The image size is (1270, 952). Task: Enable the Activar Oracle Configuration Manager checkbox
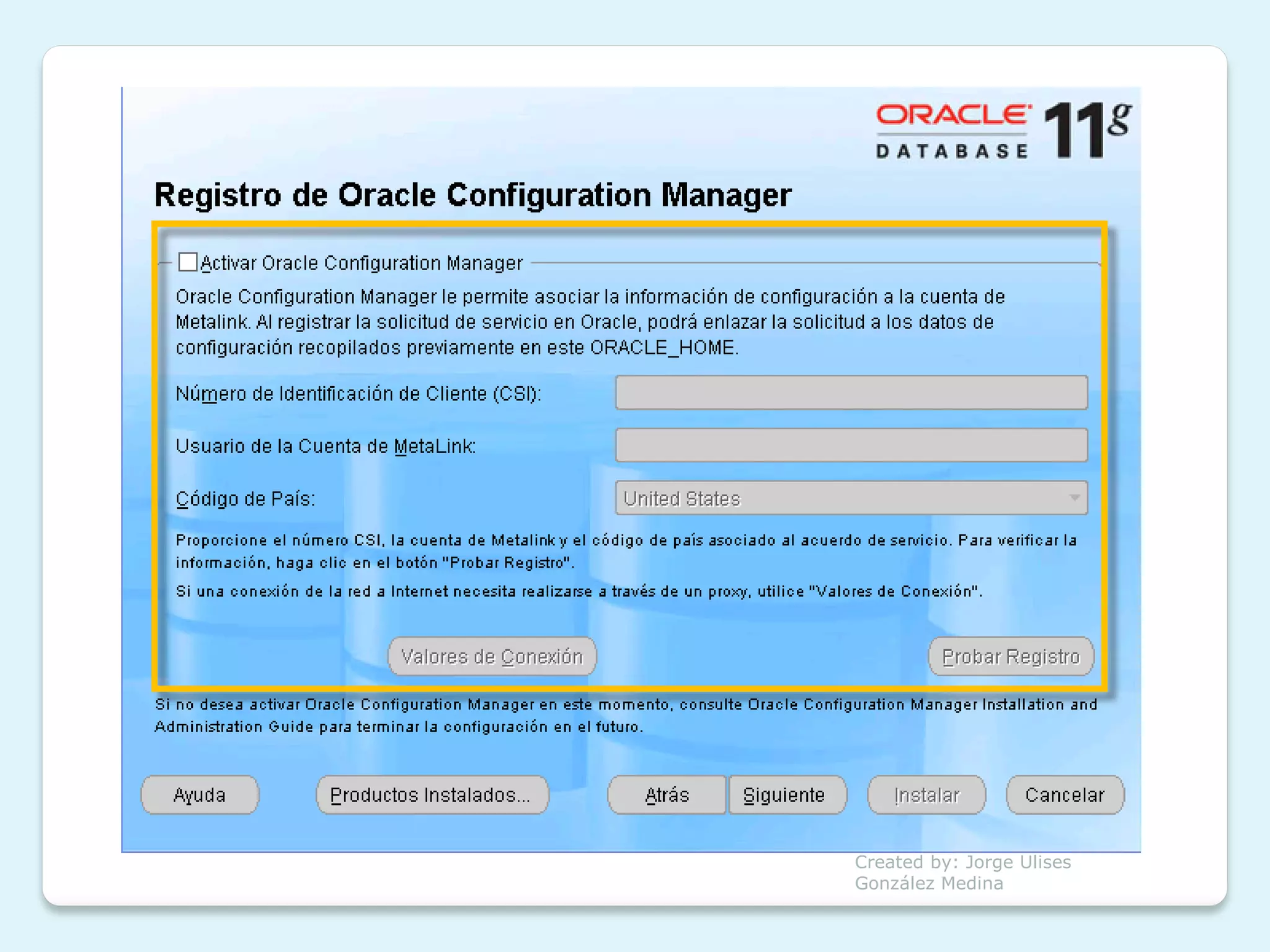point(187,262)
